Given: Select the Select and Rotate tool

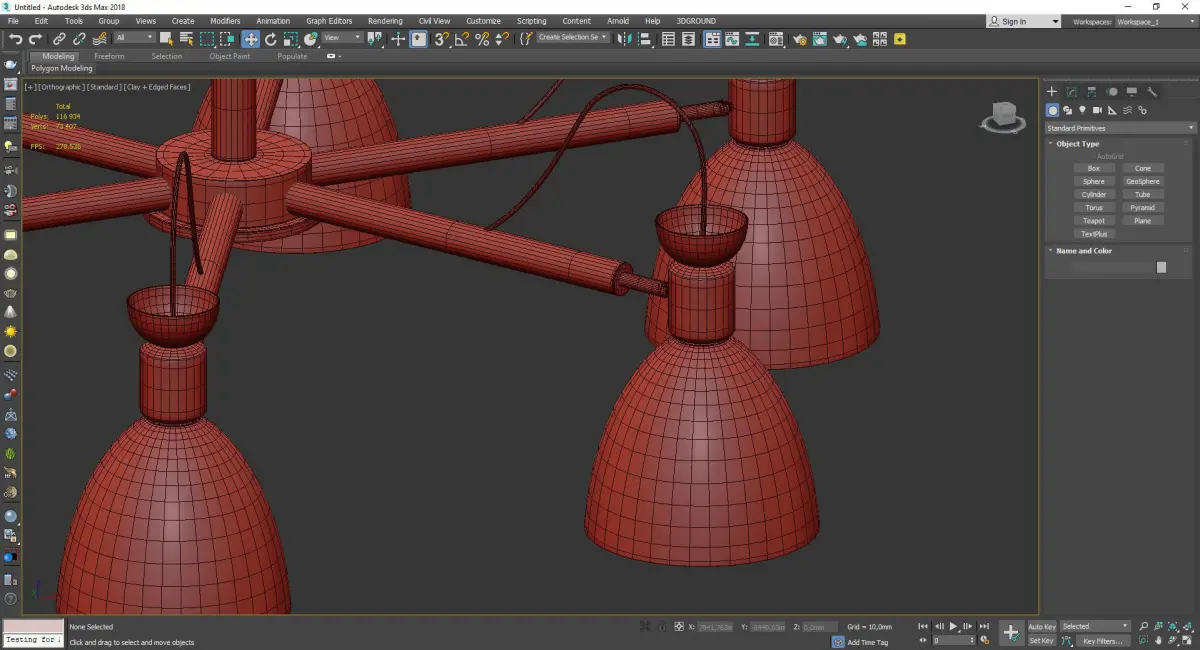Looking at the screenshot, I should pyautogui.click(x=270, y=39).
